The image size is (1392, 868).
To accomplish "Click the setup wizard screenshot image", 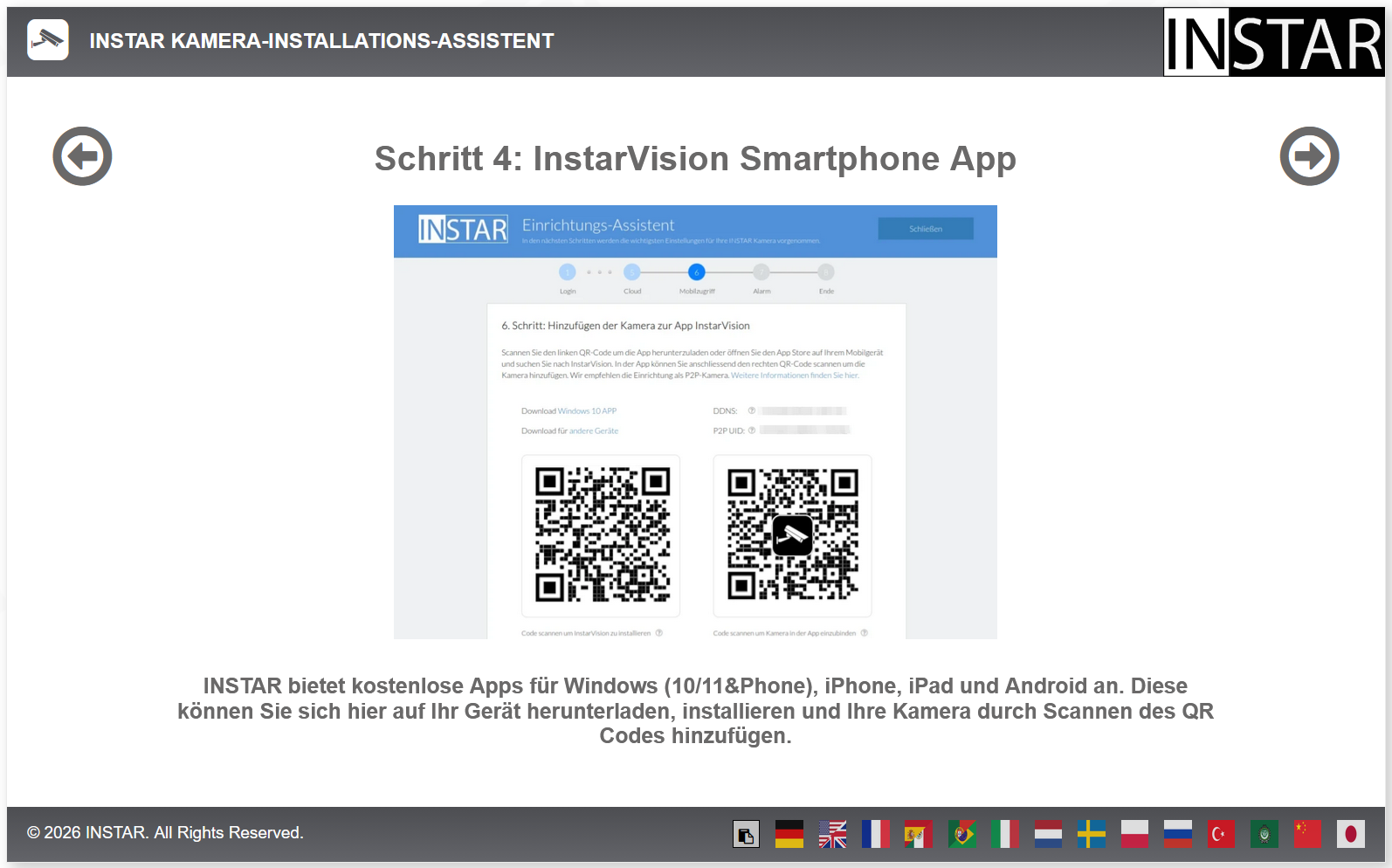I will click(x=695, y=422).
